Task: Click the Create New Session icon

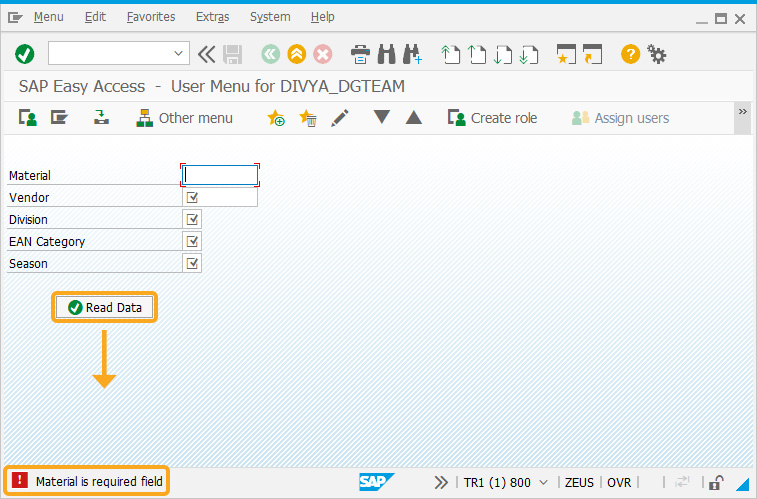Action: pos(566,54)
